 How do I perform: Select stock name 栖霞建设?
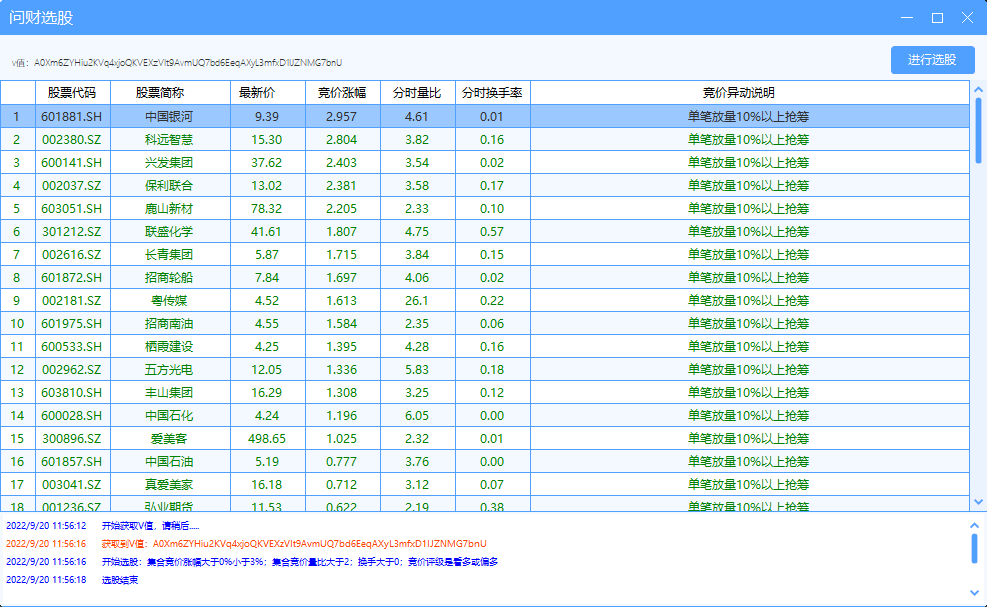tap(169, 346)
